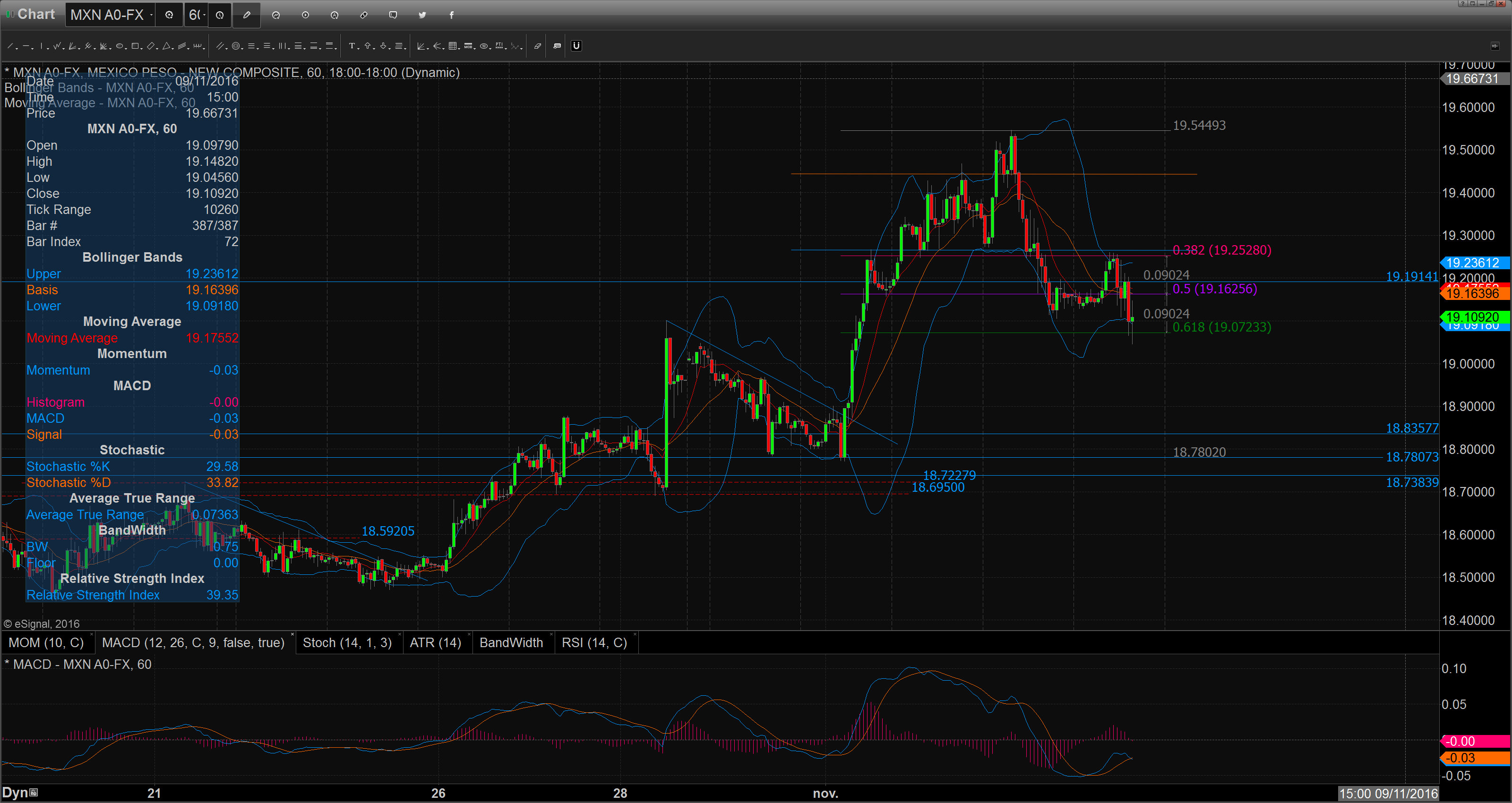Image resolution: width=1512 pixels, height=803 pixels.
Task: Click the 19.54493 line label
Action: [1199, 126]
